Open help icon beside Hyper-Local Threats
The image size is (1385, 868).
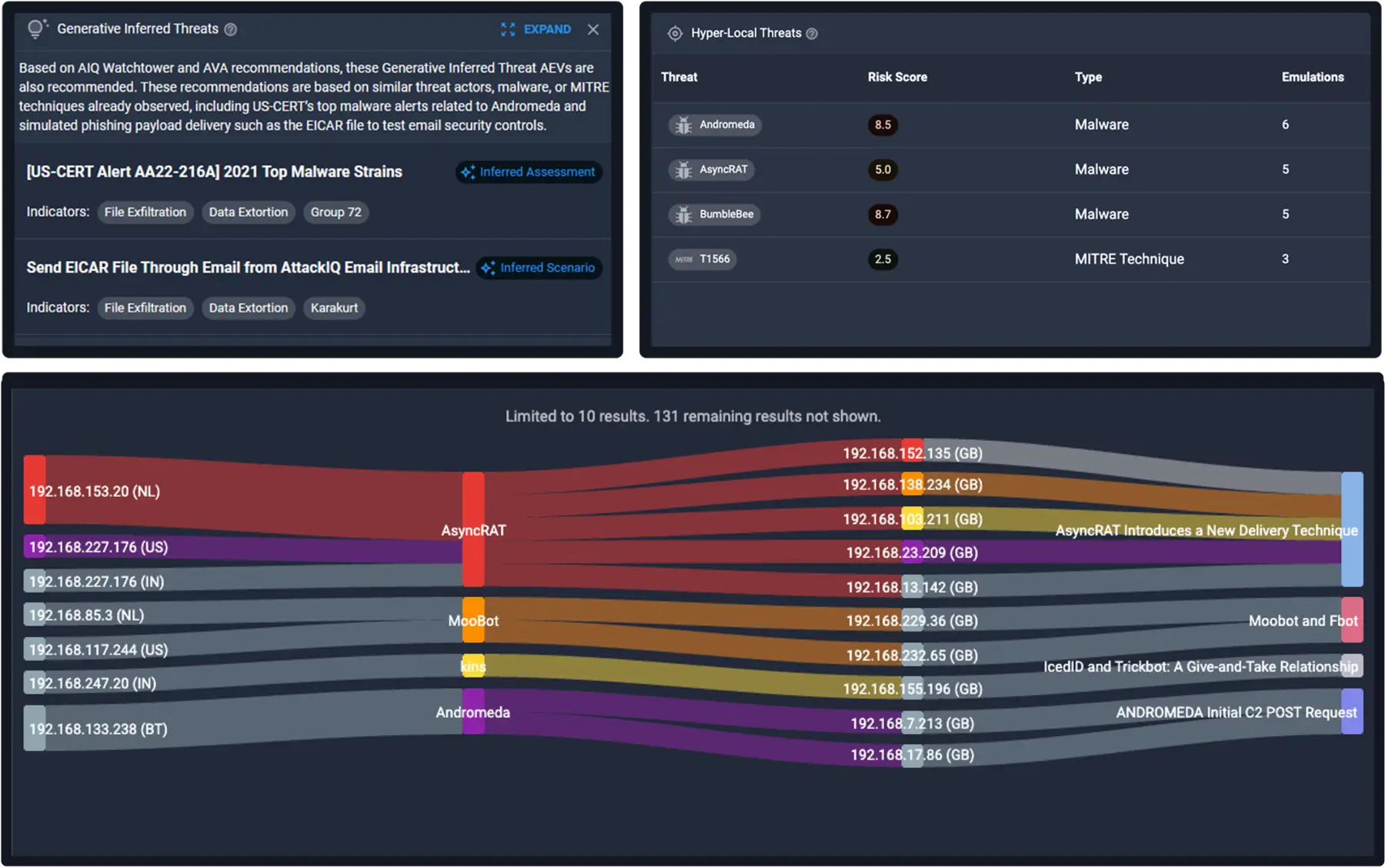point(812,33)
